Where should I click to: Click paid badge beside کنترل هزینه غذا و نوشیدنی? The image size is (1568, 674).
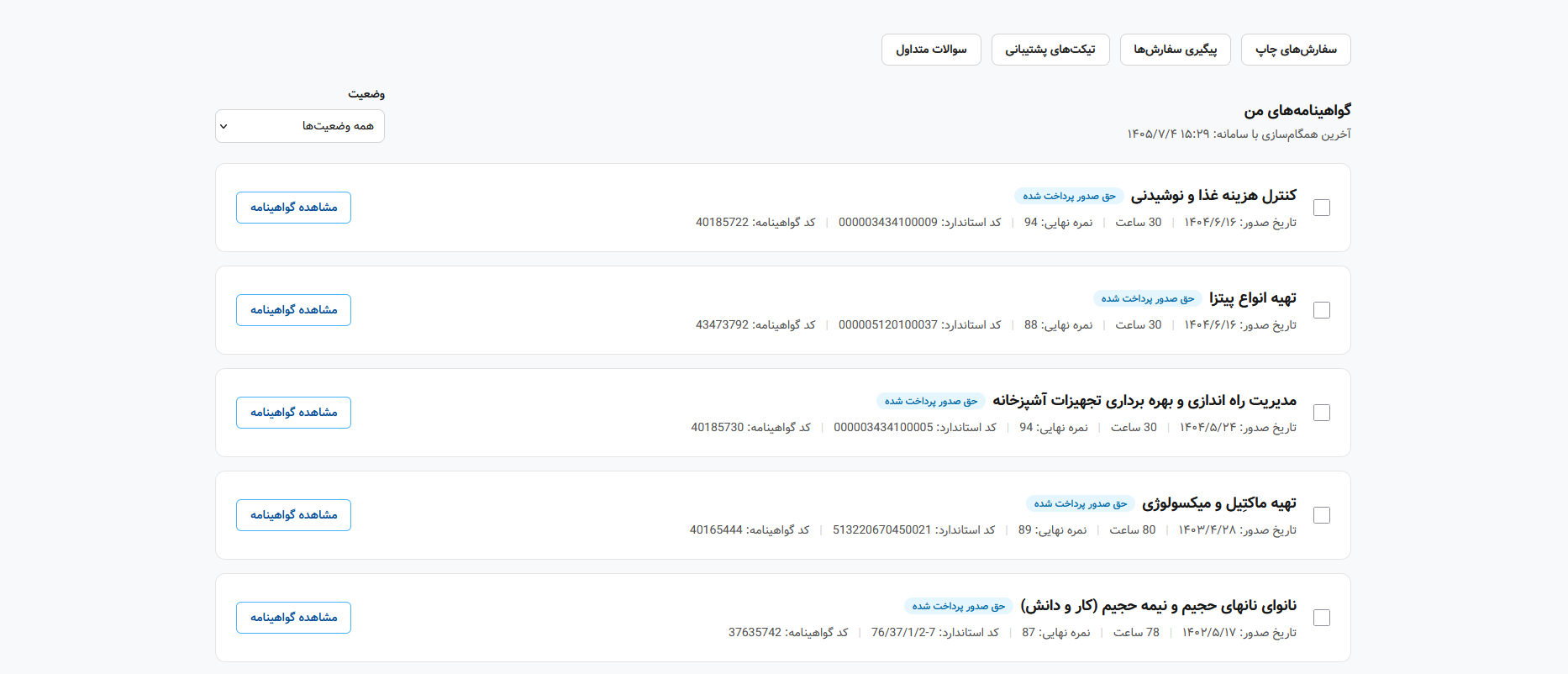[x=1069, y=196]
